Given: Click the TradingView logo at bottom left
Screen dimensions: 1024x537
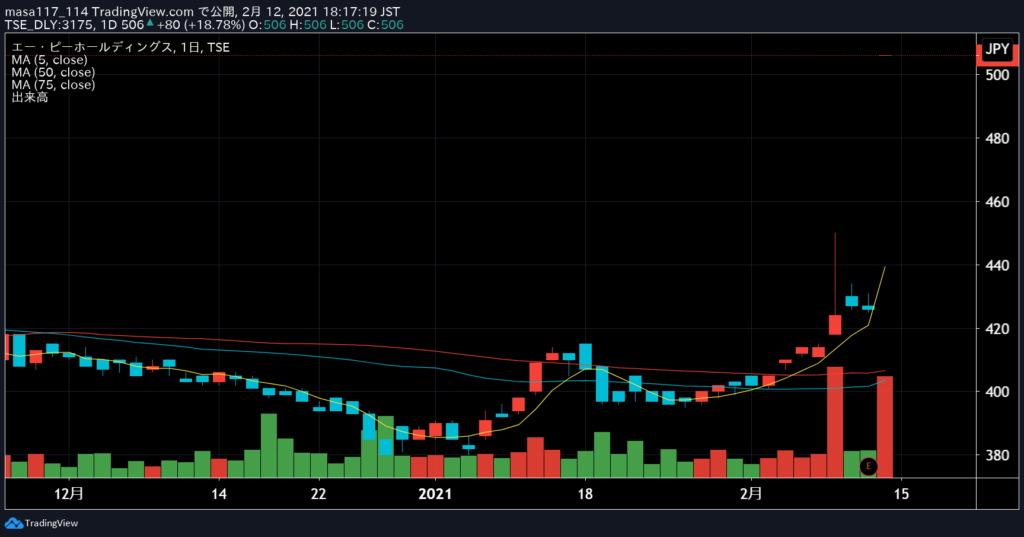Looking at the screenshot, I should 41,523.
